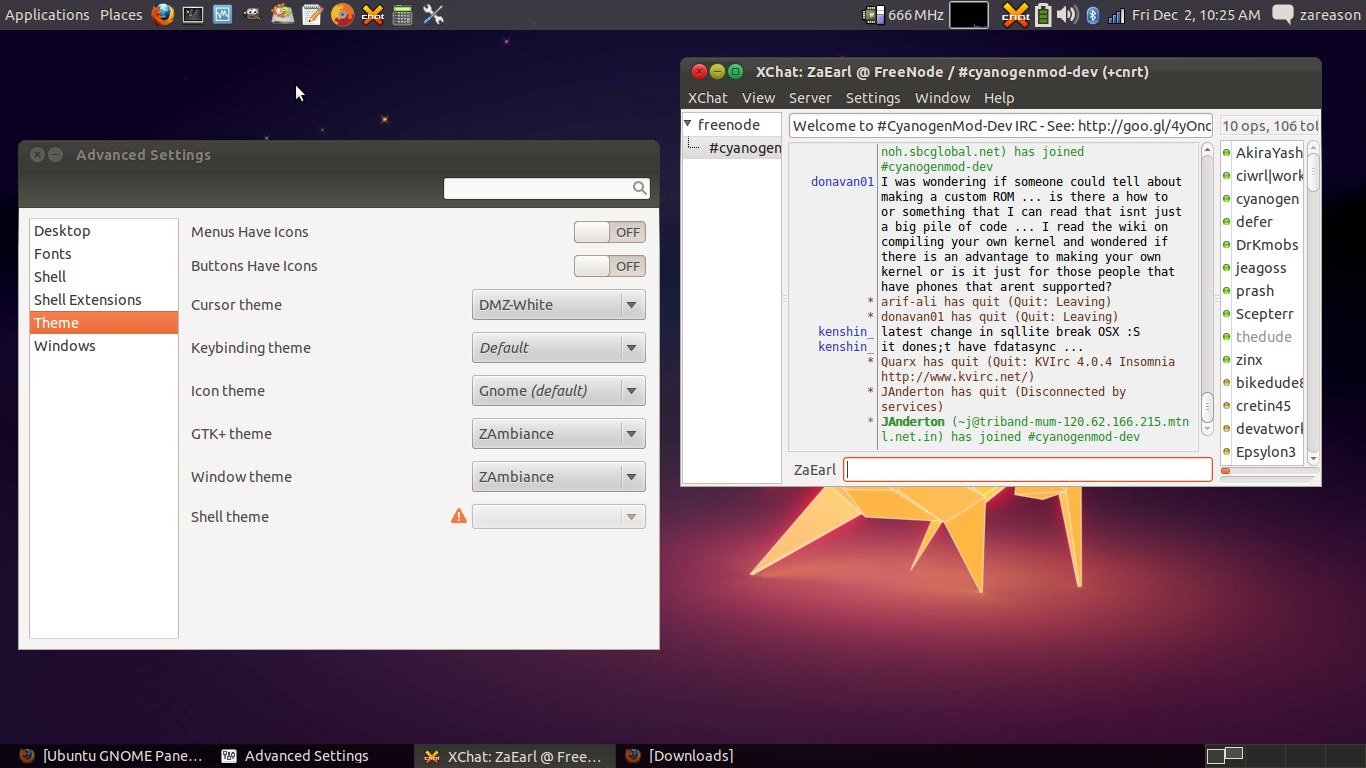Viewport: 1366px width, 768px height.
Task: Click the CPU frequency 666 MHz applet
Action: click(903, 15)
